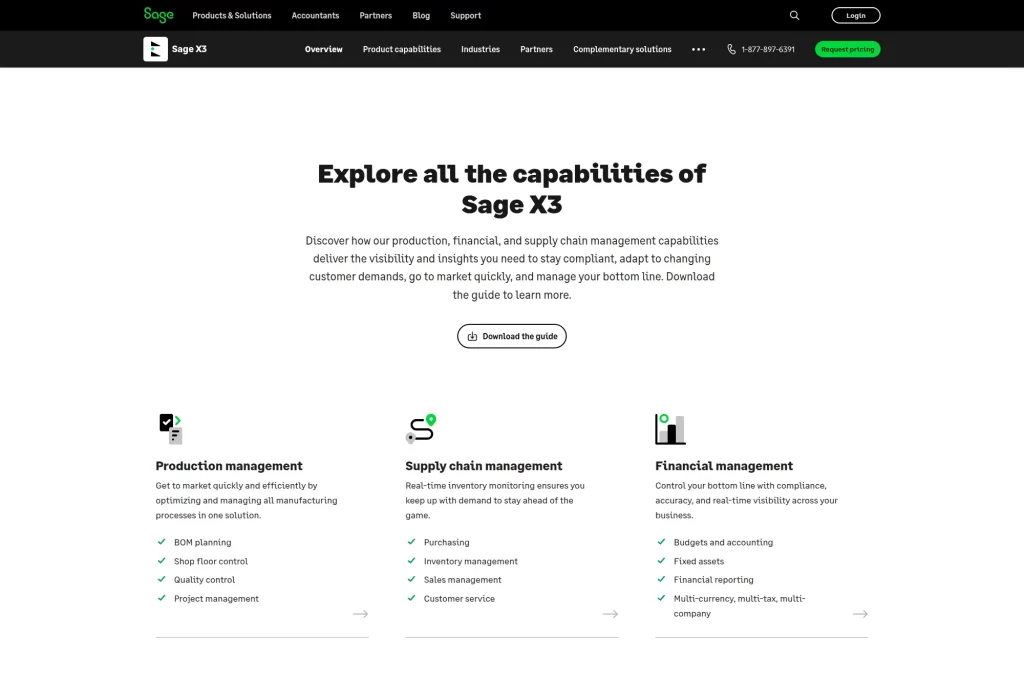
Task: Click the Request pricing button
Action: coord(847,48)
